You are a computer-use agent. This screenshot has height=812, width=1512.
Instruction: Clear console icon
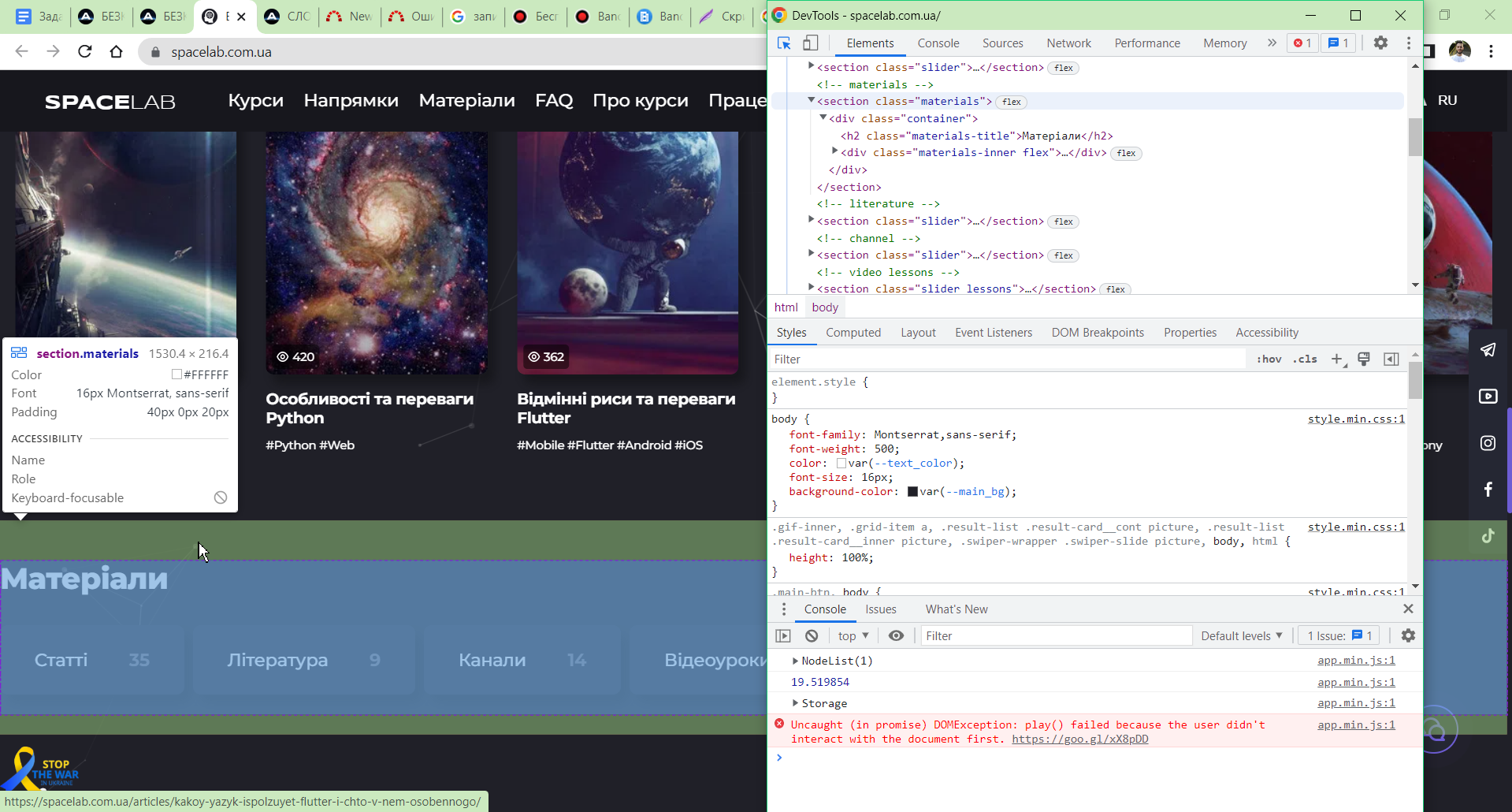(812, 636)
